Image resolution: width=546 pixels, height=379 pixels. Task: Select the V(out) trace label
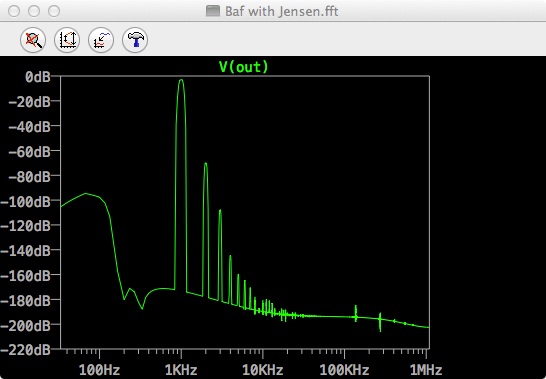(x=244, y=67)
